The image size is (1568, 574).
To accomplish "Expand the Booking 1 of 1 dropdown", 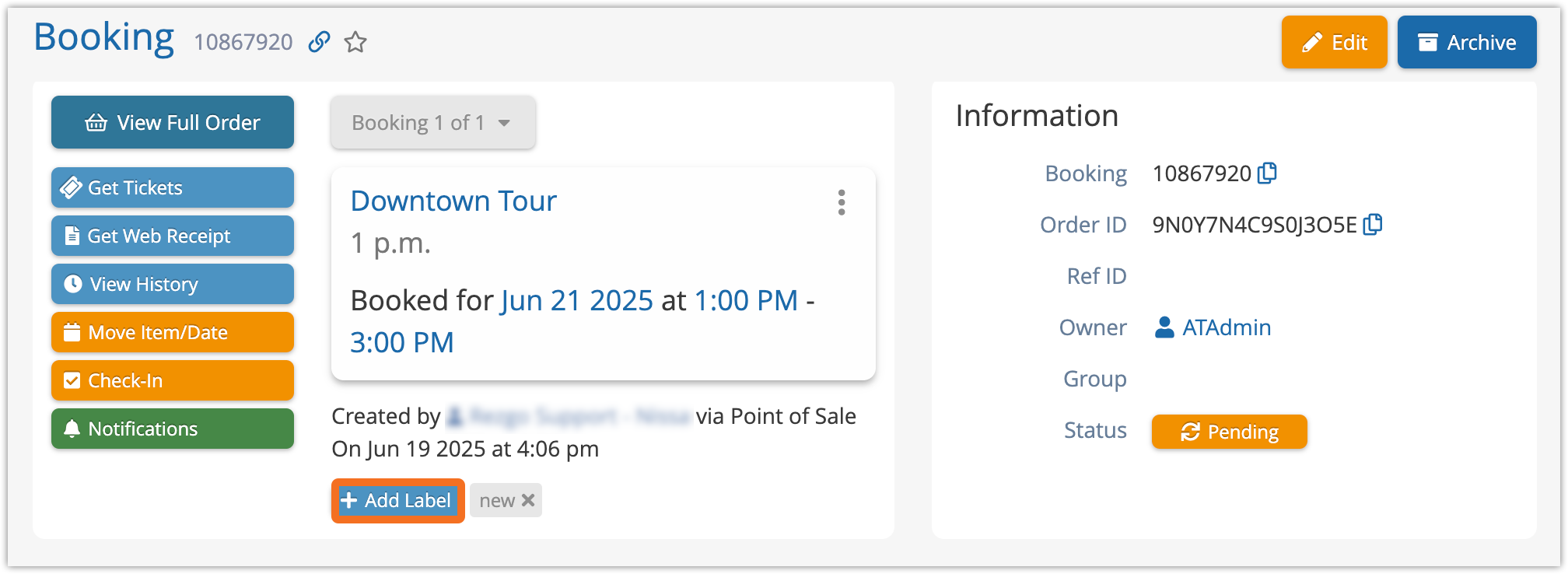I will tap(432, 123).
